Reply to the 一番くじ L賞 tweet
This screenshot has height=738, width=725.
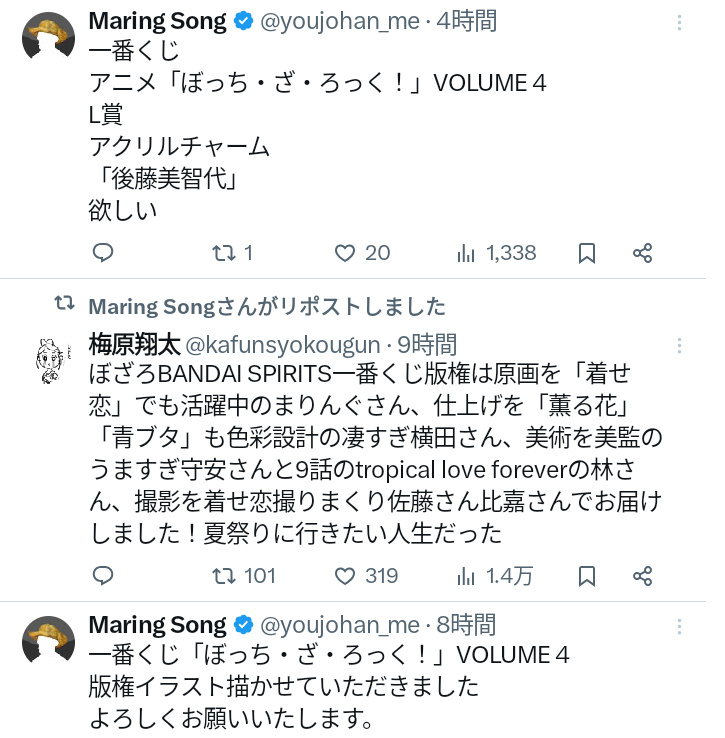tap(103, 253)
